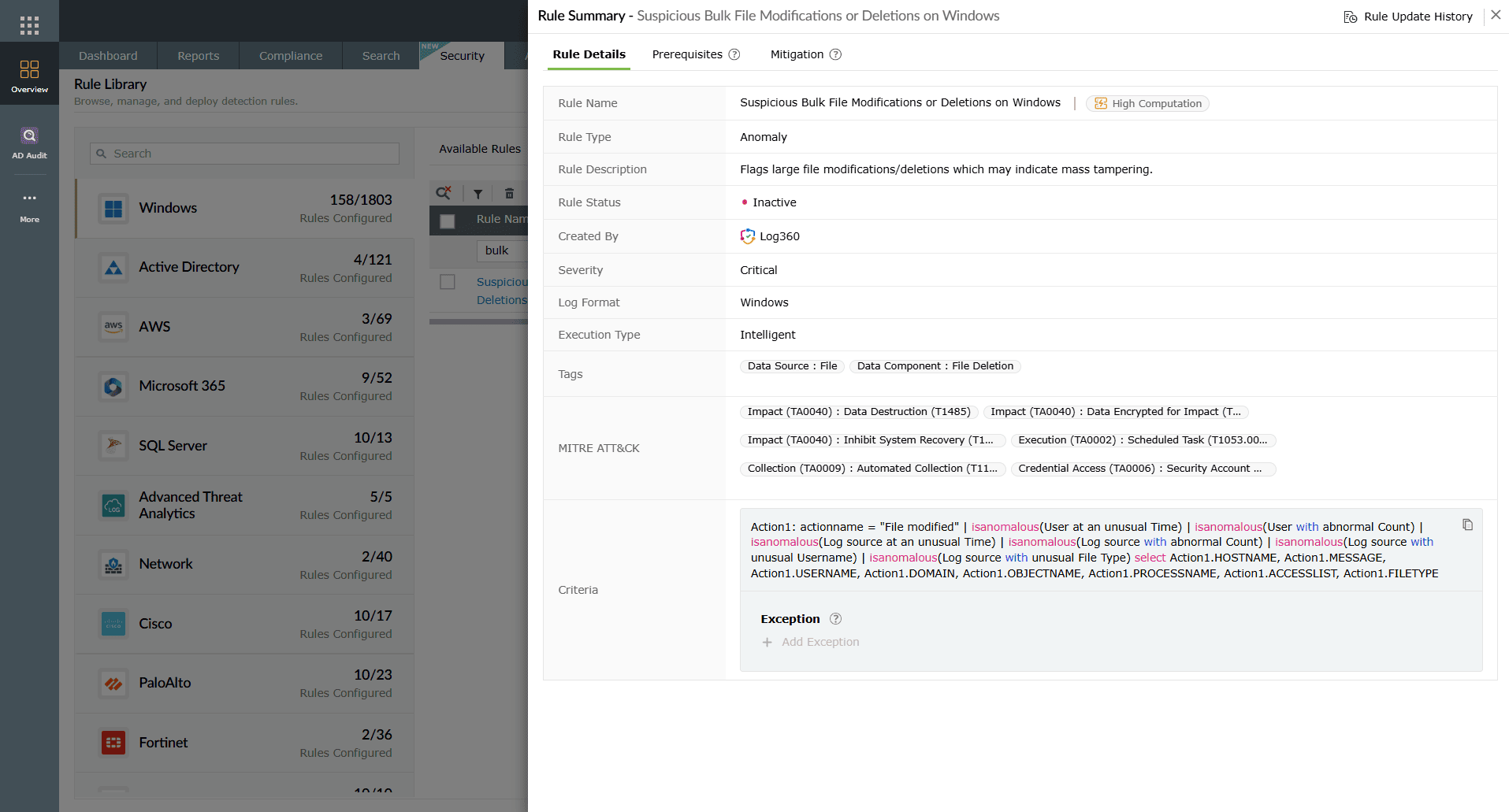Click the Data Destruction (T1485) MITRE tag

pos(859,412)
